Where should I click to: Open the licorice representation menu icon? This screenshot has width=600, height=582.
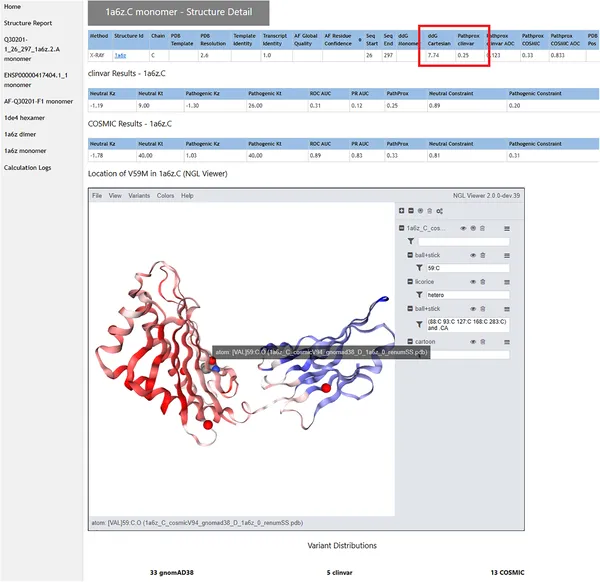coord(507,282)
